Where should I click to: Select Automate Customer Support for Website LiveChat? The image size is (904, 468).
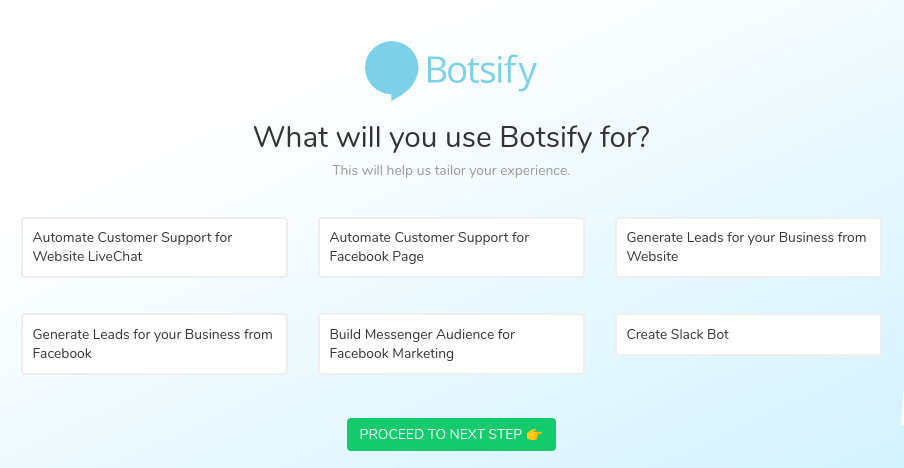point(154,247)
